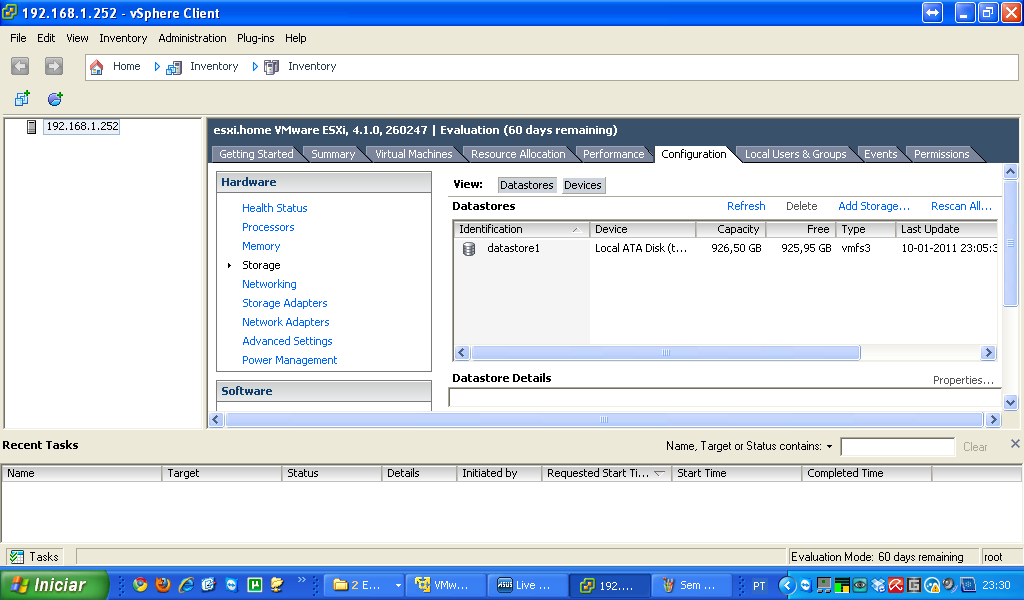Image resolution: width=1024 pixels, height=600 pixels.
Task: Select the datastore1 disk icon
Action: click(468, 248)
